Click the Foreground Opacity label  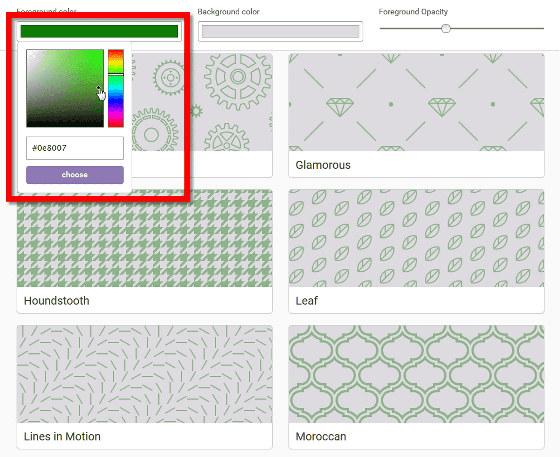coord(413,12)
